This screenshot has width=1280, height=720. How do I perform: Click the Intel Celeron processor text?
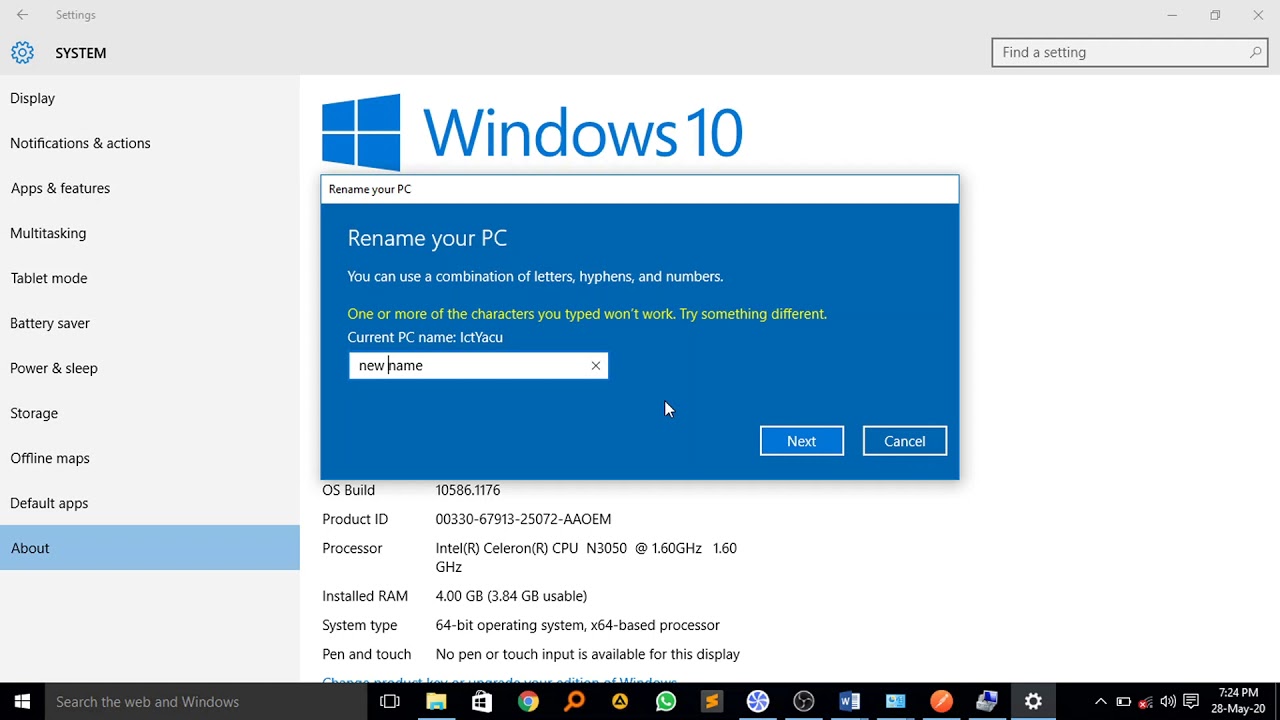point(586,557)
